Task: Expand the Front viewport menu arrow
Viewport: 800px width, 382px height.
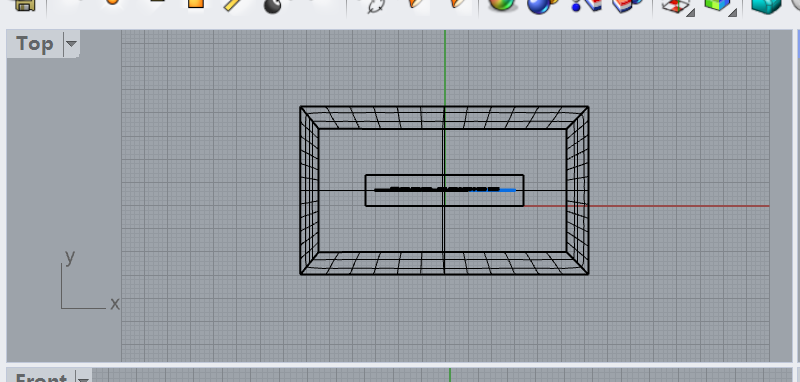Action: [83, 378]
